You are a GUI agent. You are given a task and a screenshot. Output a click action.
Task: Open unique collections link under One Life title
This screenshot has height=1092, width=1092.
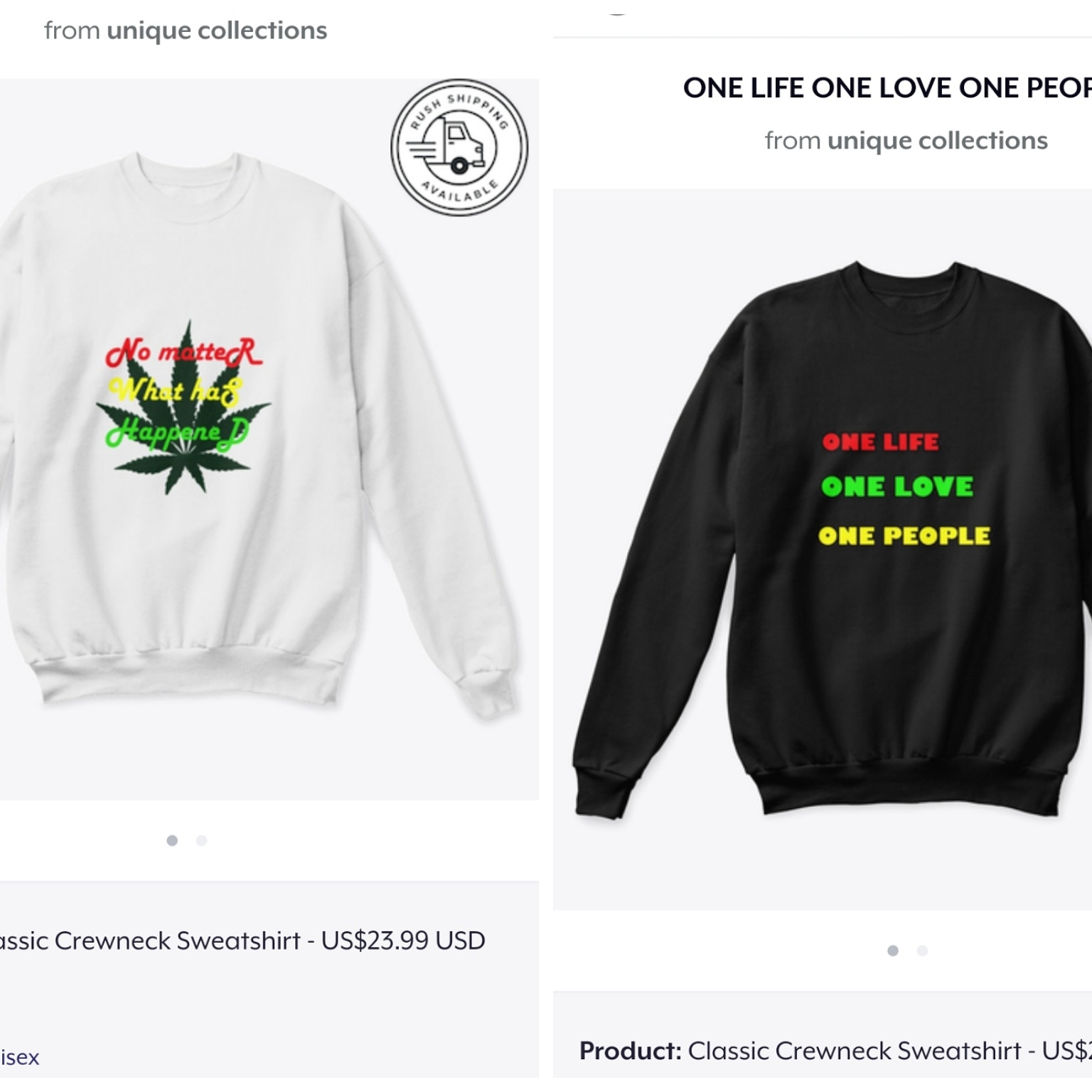[x=938, y=141]
